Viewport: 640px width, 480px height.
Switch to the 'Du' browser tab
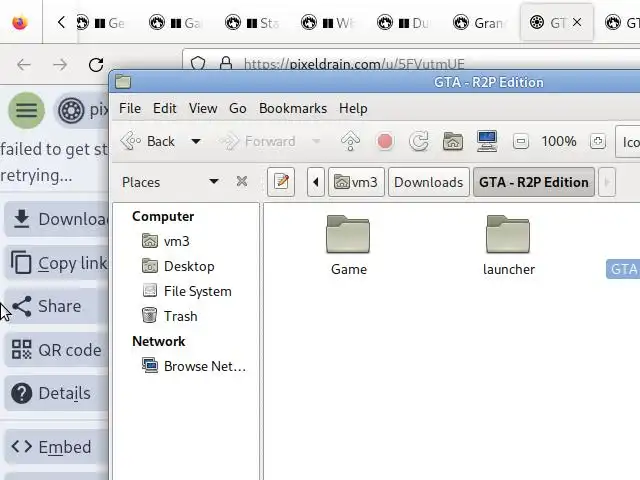pyautogui.click(x=404, y=23)
